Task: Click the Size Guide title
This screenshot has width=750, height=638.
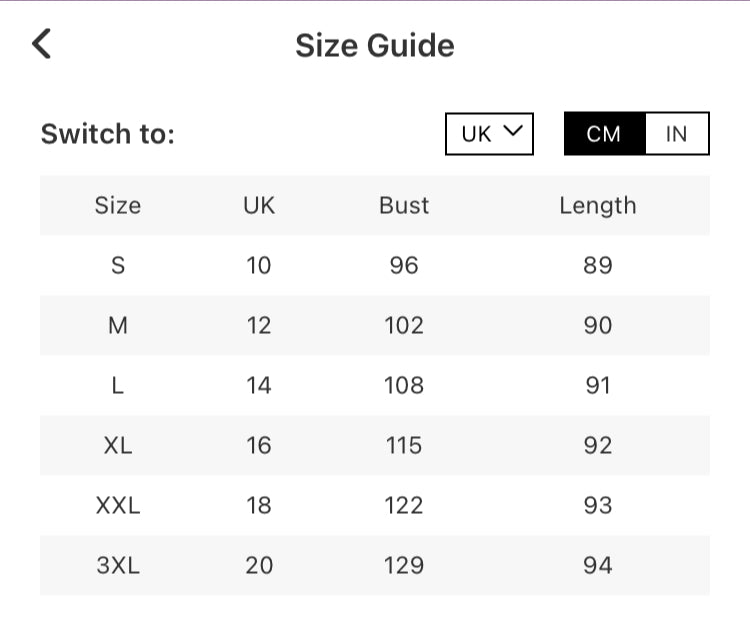Action: pyautogui.click(x=374, y=46)
